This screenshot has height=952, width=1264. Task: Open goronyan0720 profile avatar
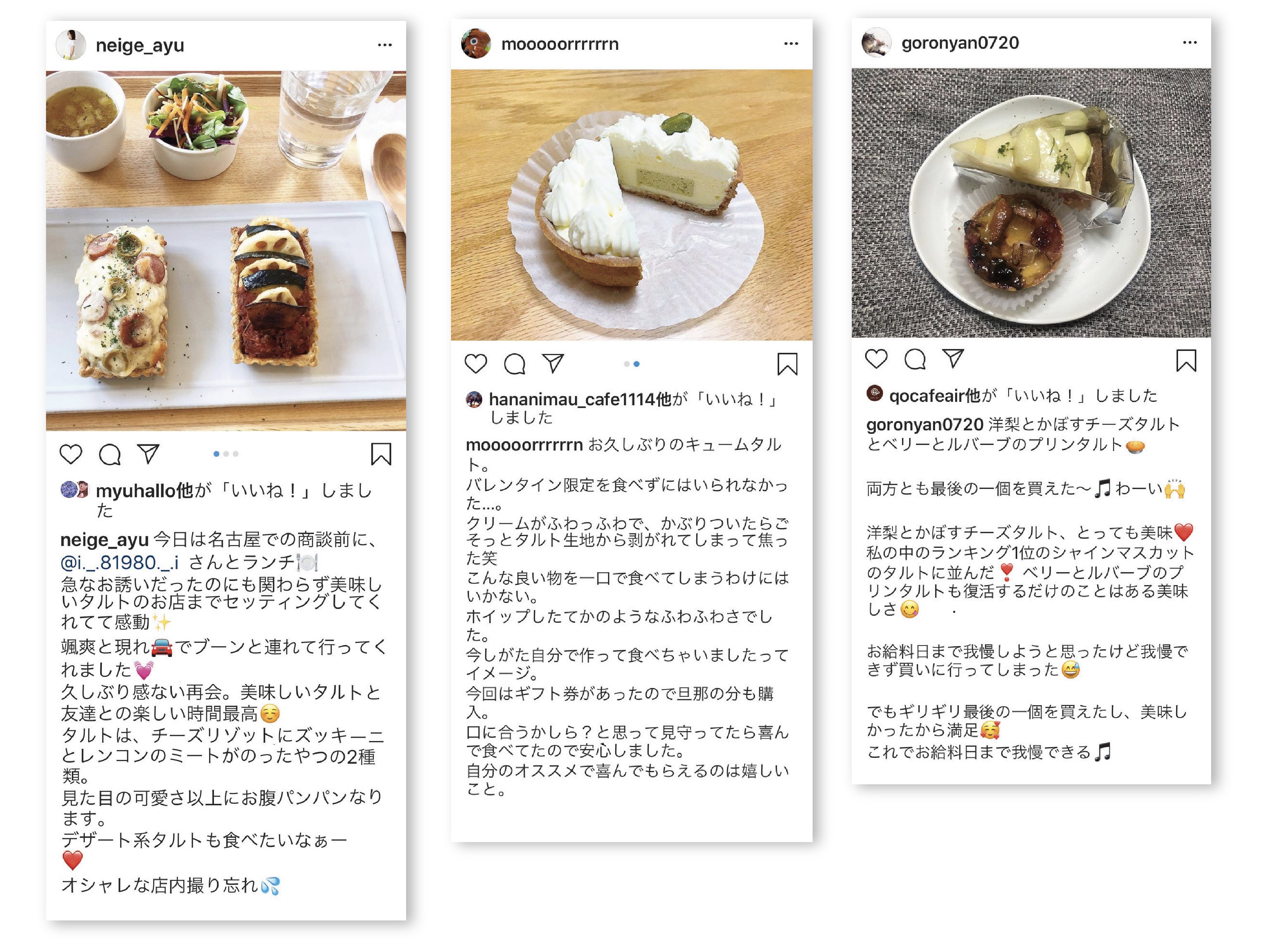pos(877,43)
